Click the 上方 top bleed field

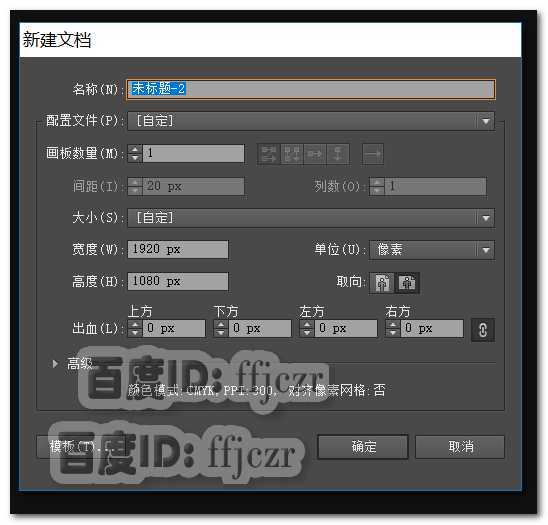point(174,329)
